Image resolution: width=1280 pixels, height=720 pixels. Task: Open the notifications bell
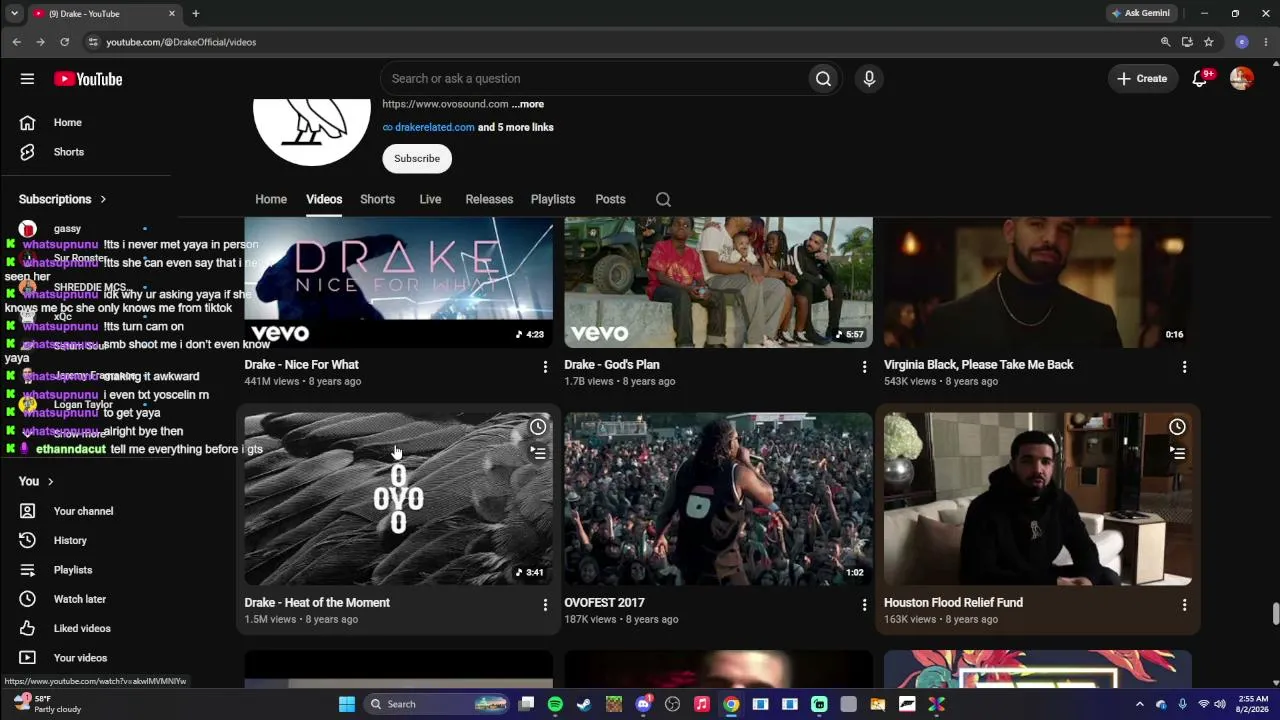(1200, 79)
